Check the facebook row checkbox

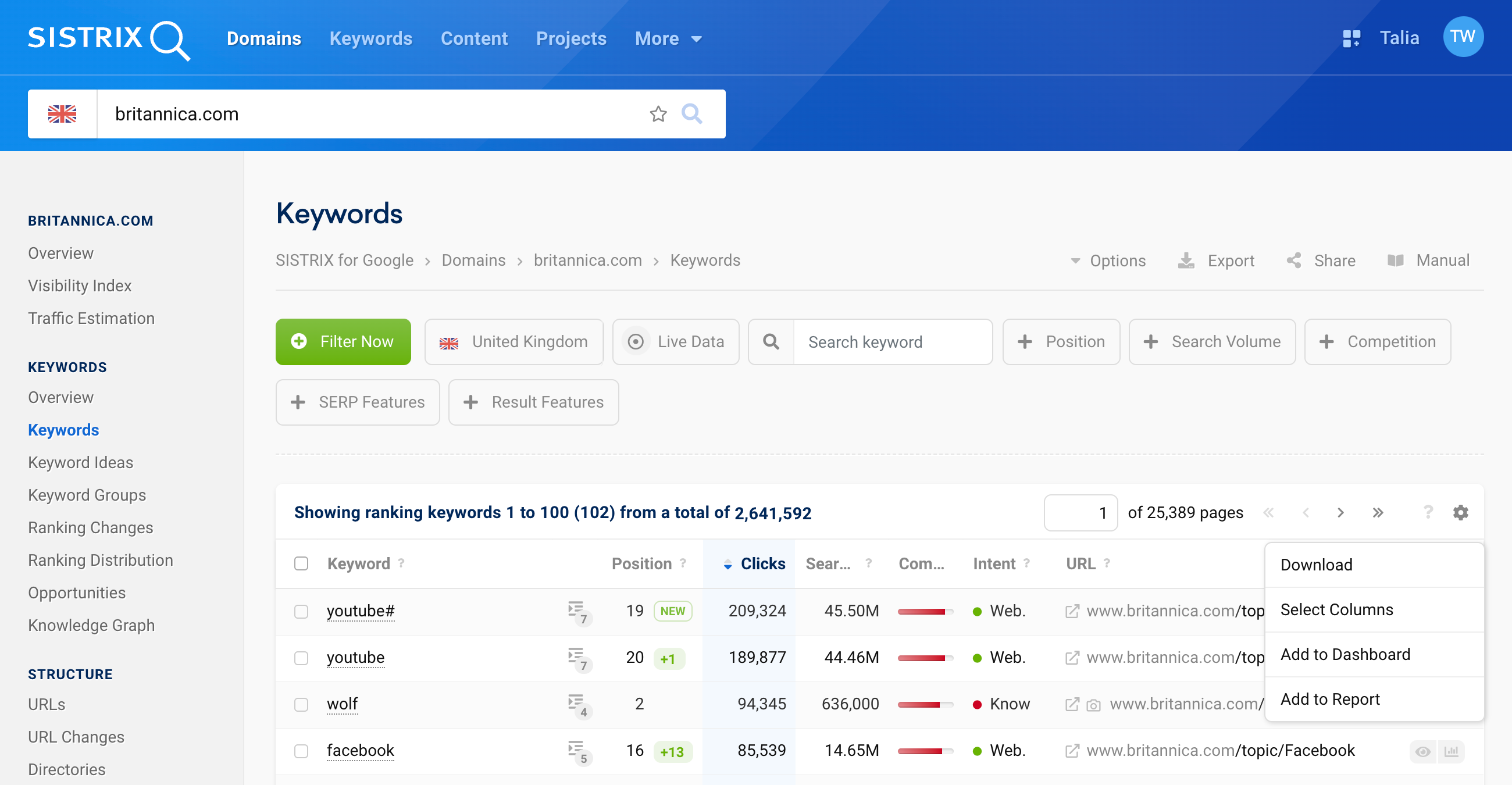pyautogui.click(x=301, y=751)
